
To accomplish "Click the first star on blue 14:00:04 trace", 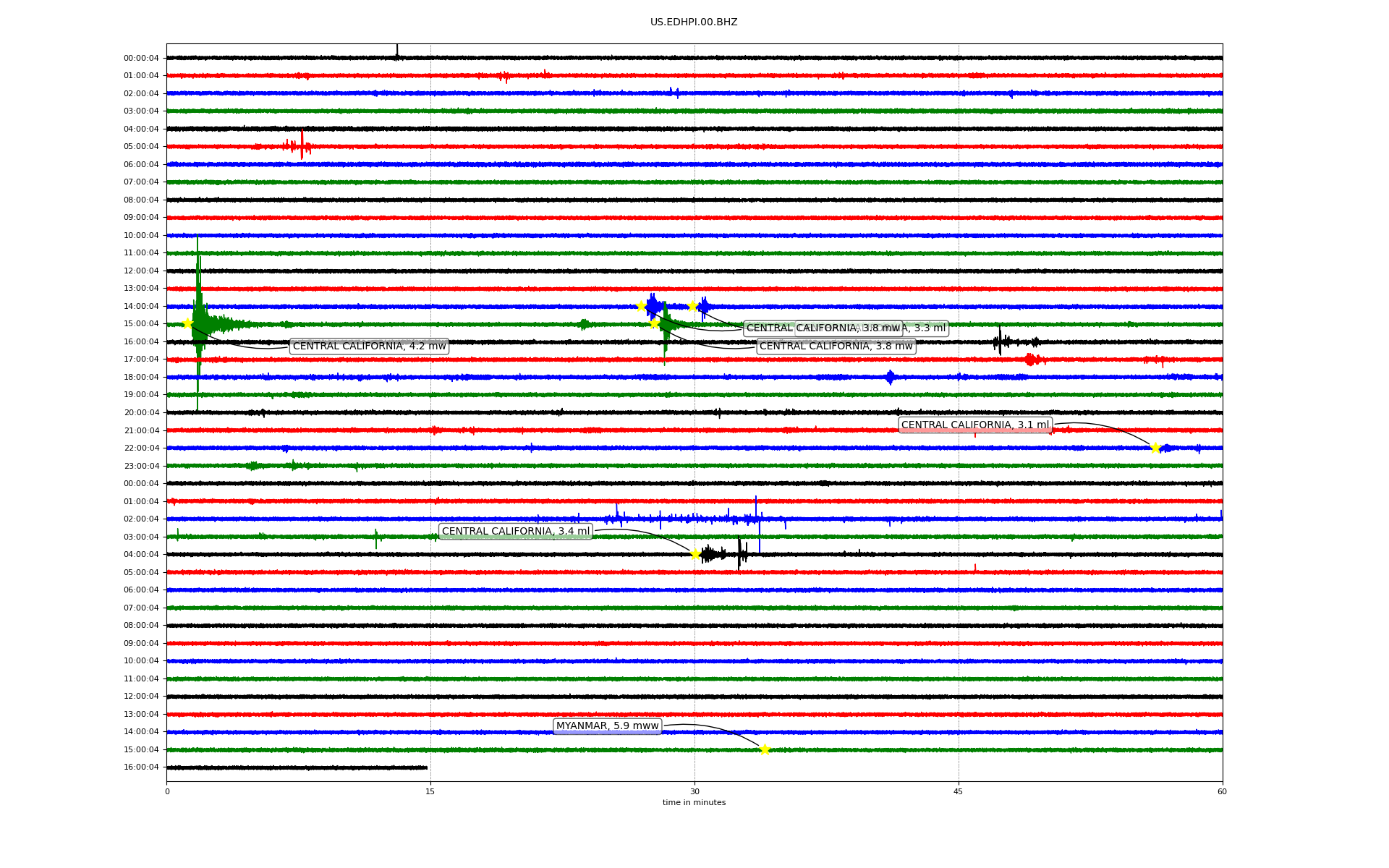I will tap(641, 306).
